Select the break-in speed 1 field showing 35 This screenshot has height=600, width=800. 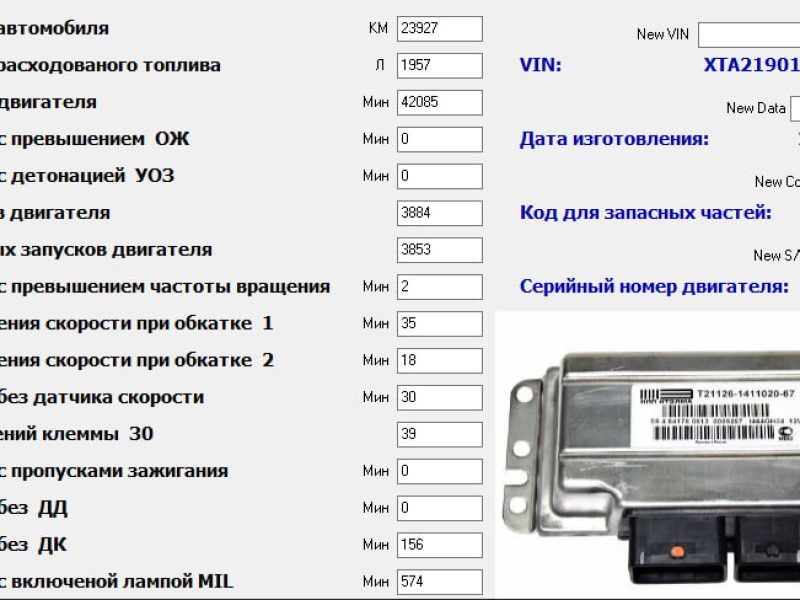click(439, 324)
